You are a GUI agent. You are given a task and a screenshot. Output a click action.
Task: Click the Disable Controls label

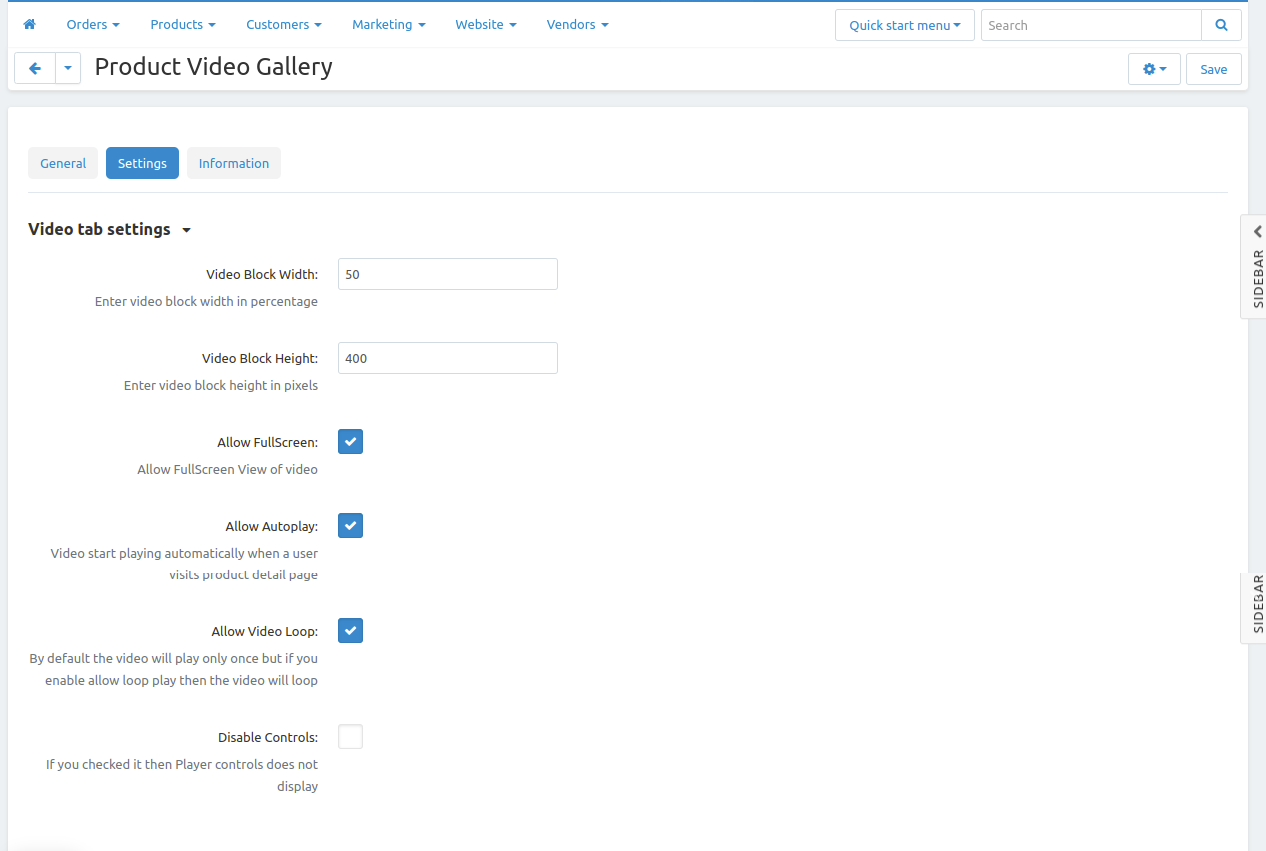click(268, 737)
